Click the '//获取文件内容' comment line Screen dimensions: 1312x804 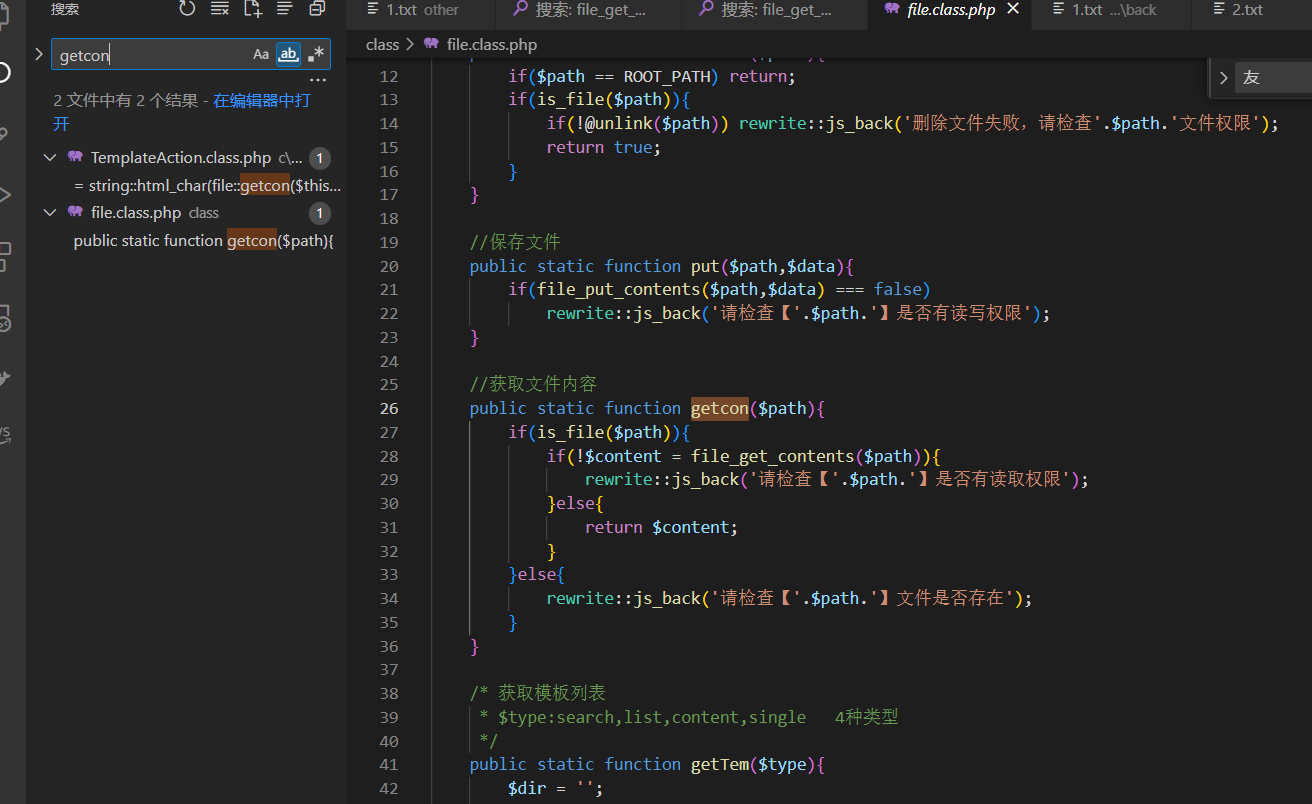point(534,384)
